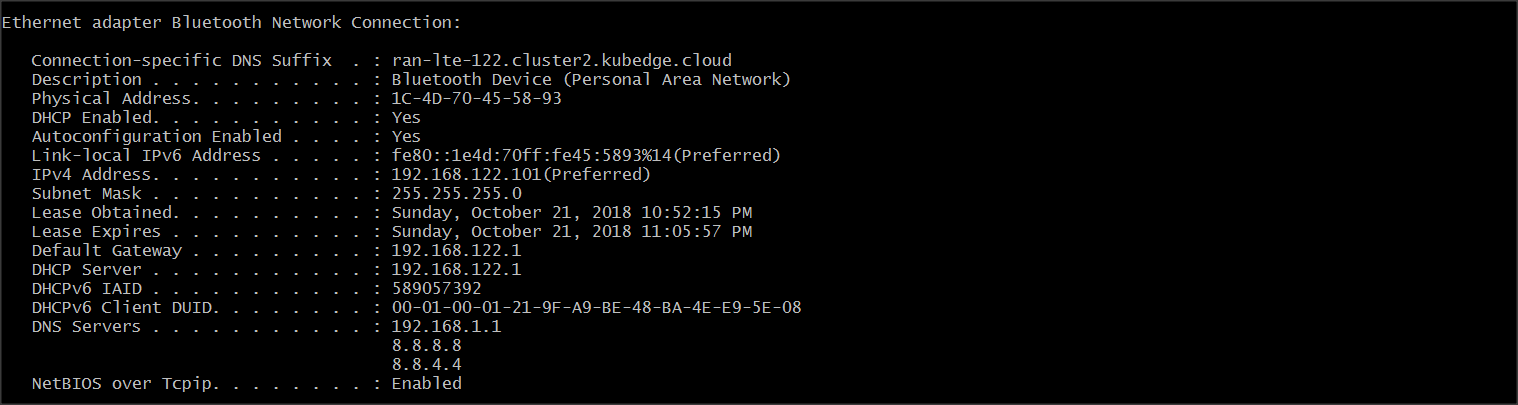Click the Autoconfiguration Enabled Yes value
This screenshot has height=405, width=1518.
(406, 136)
